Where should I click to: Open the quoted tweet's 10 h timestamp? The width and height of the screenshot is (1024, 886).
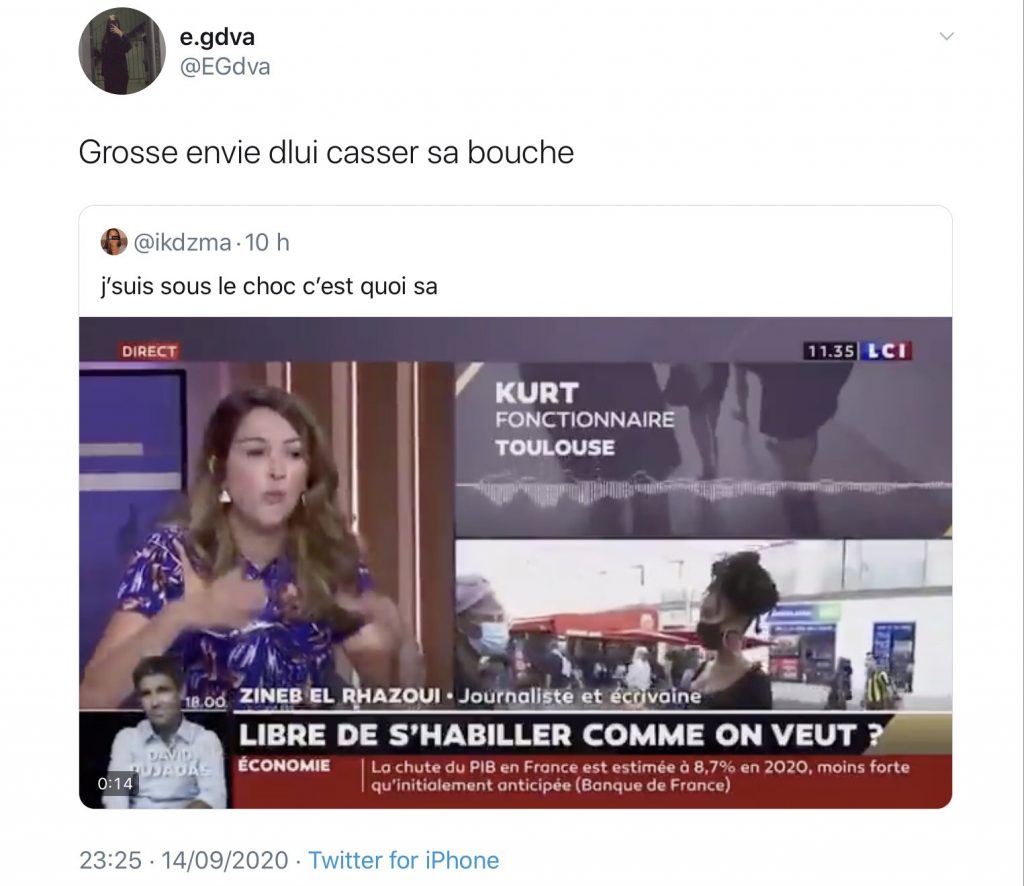(267, 242)
